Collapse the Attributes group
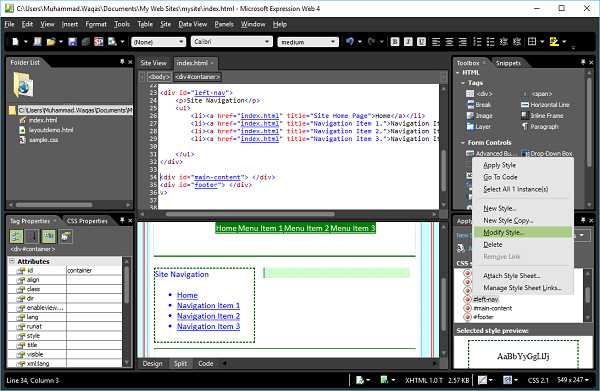The image size is (600, 391). (x=12, y=261)
